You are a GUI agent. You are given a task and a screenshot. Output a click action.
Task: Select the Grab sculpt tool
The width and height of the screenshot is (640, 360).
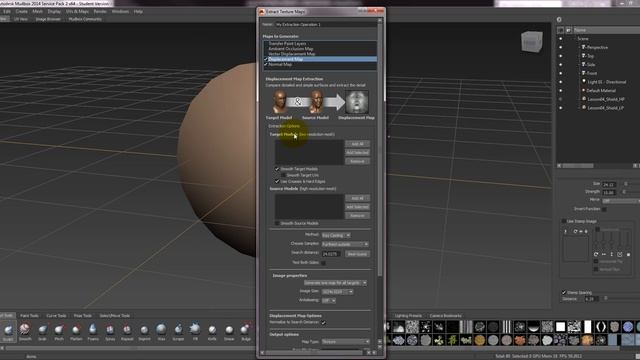point(42,331)
